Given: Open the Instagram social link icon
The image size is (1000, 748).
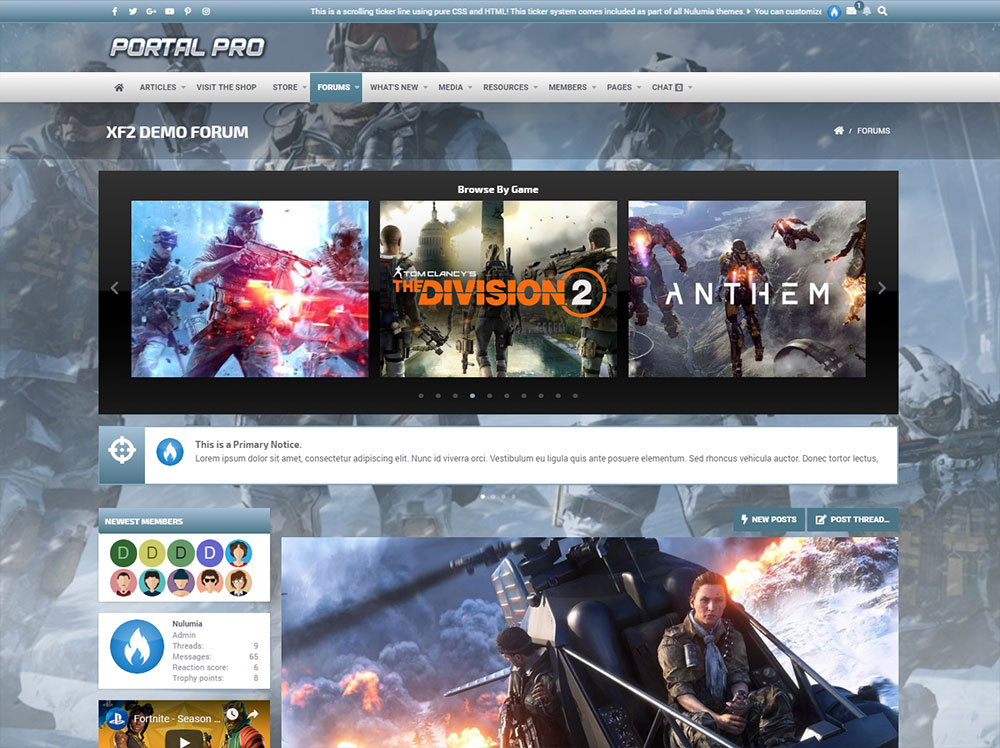Looking at the screenshot, I should (206, 11).
